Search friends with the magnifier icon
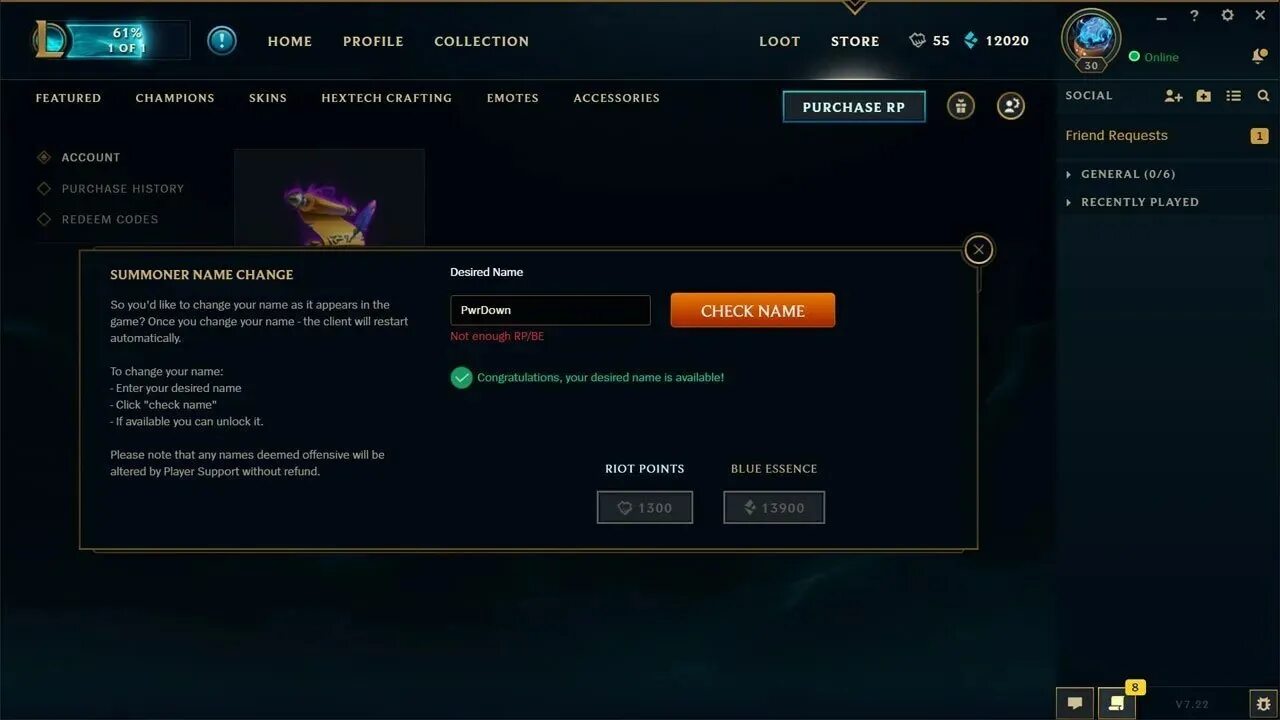 coord(1263,96)
